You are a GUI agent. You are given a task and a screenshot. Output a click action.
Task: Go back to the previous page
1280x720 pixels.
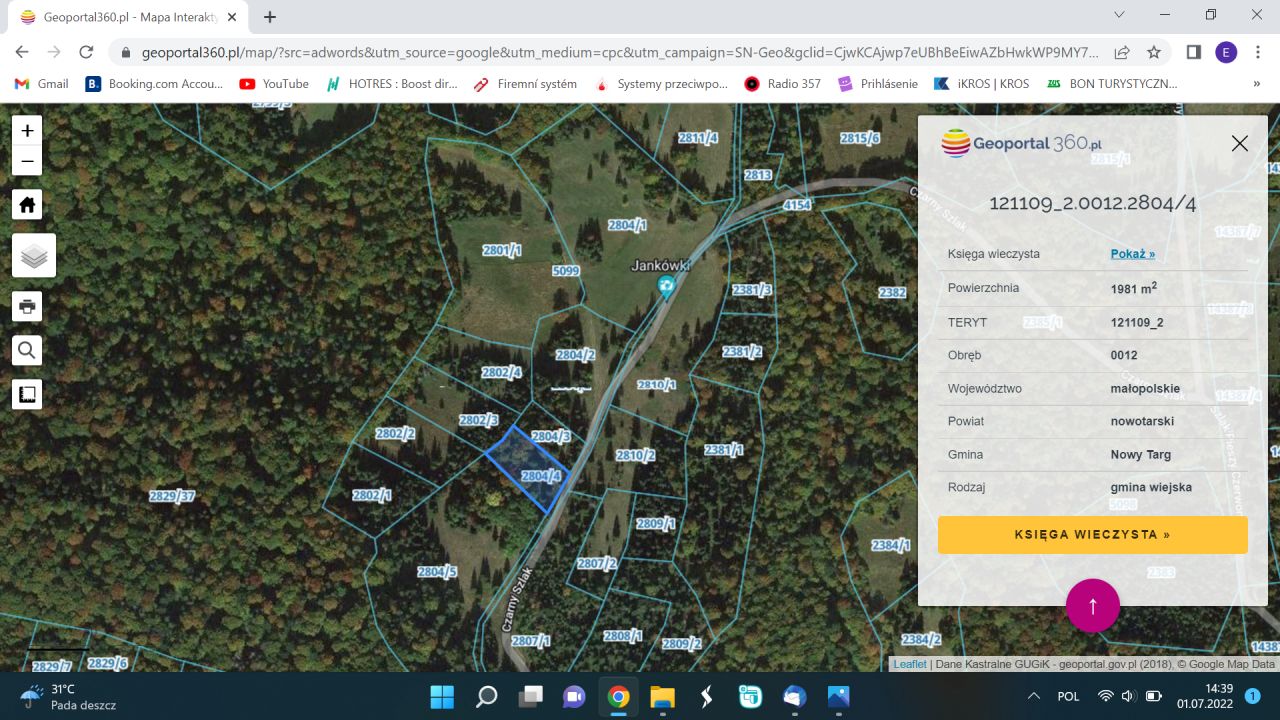tap(22, 52)
